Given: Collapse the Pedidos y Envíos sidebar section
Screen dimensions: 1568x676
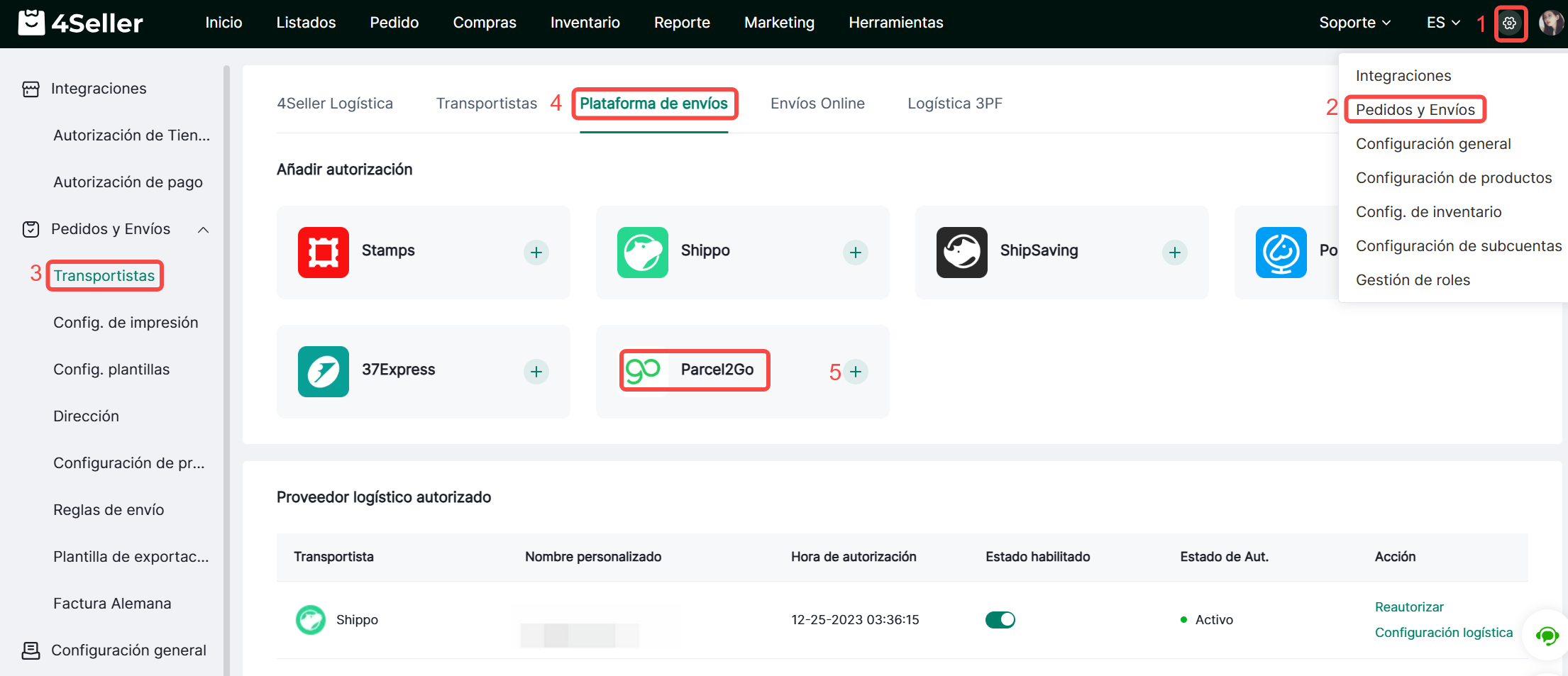Looking at the screenshot, I should pos(203,230).
